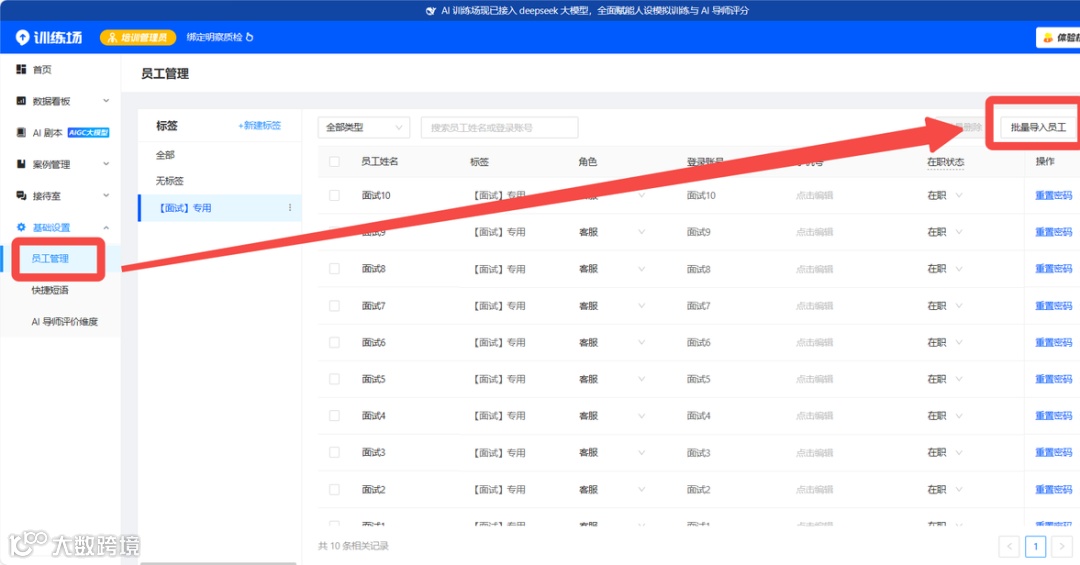
Task: Open 在职 status dropdown for 面试10
Action: (x=959, y=196)
